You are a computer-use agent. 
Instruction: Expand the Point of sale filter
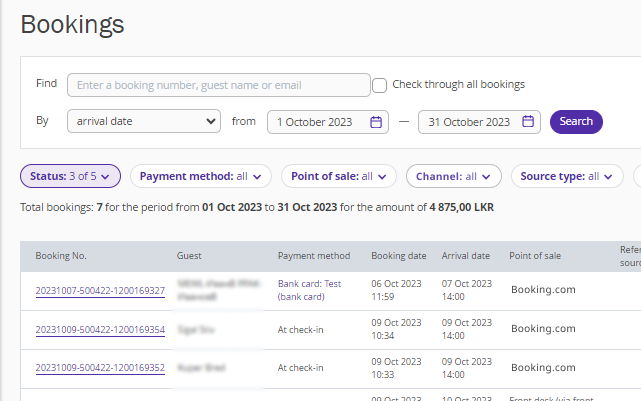(x=338, y=177)
